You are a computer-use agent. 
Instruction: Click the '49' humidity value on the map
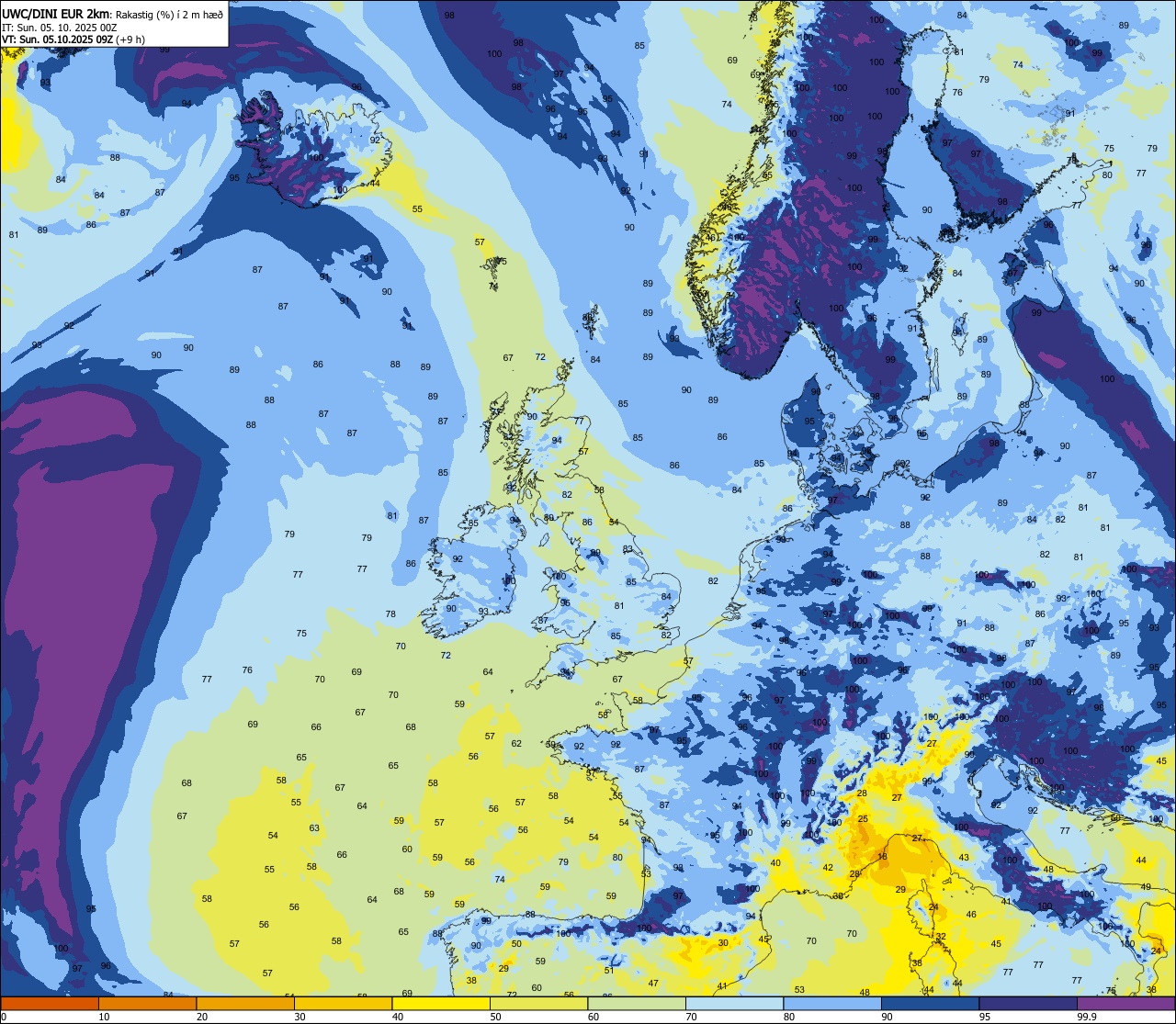(1146, 886)
